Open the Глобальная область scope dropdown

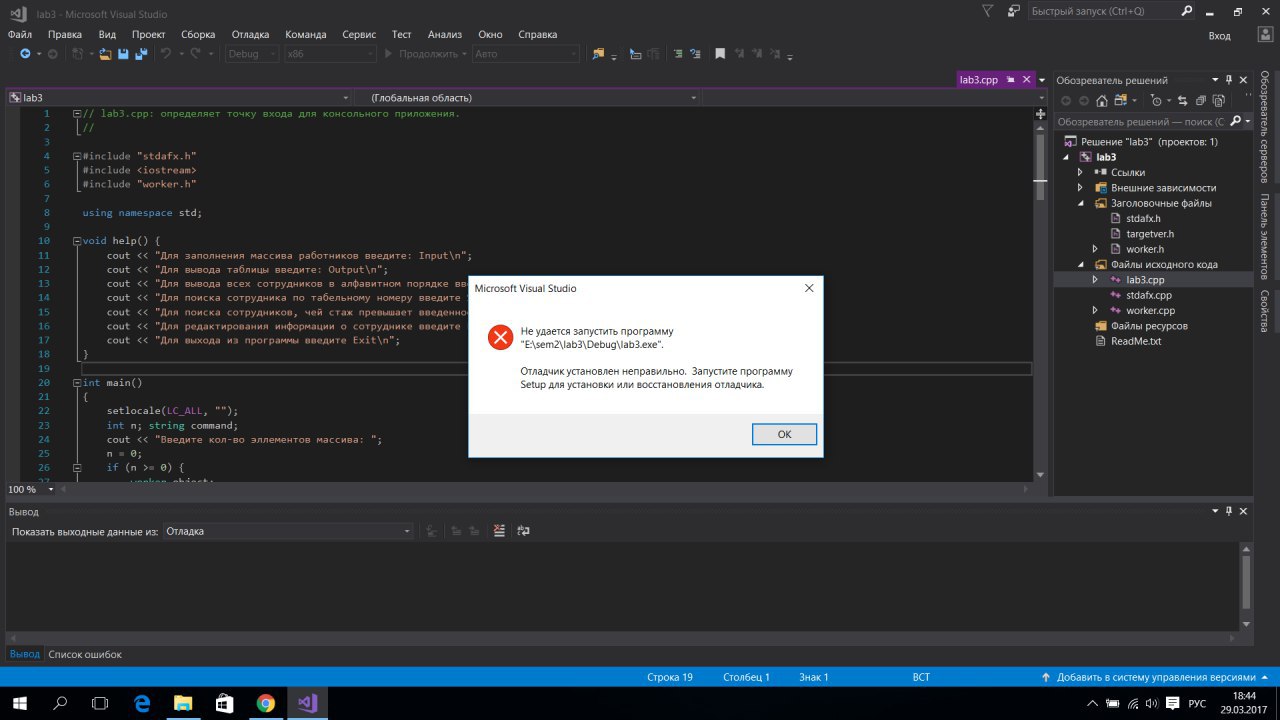(527, 98)
